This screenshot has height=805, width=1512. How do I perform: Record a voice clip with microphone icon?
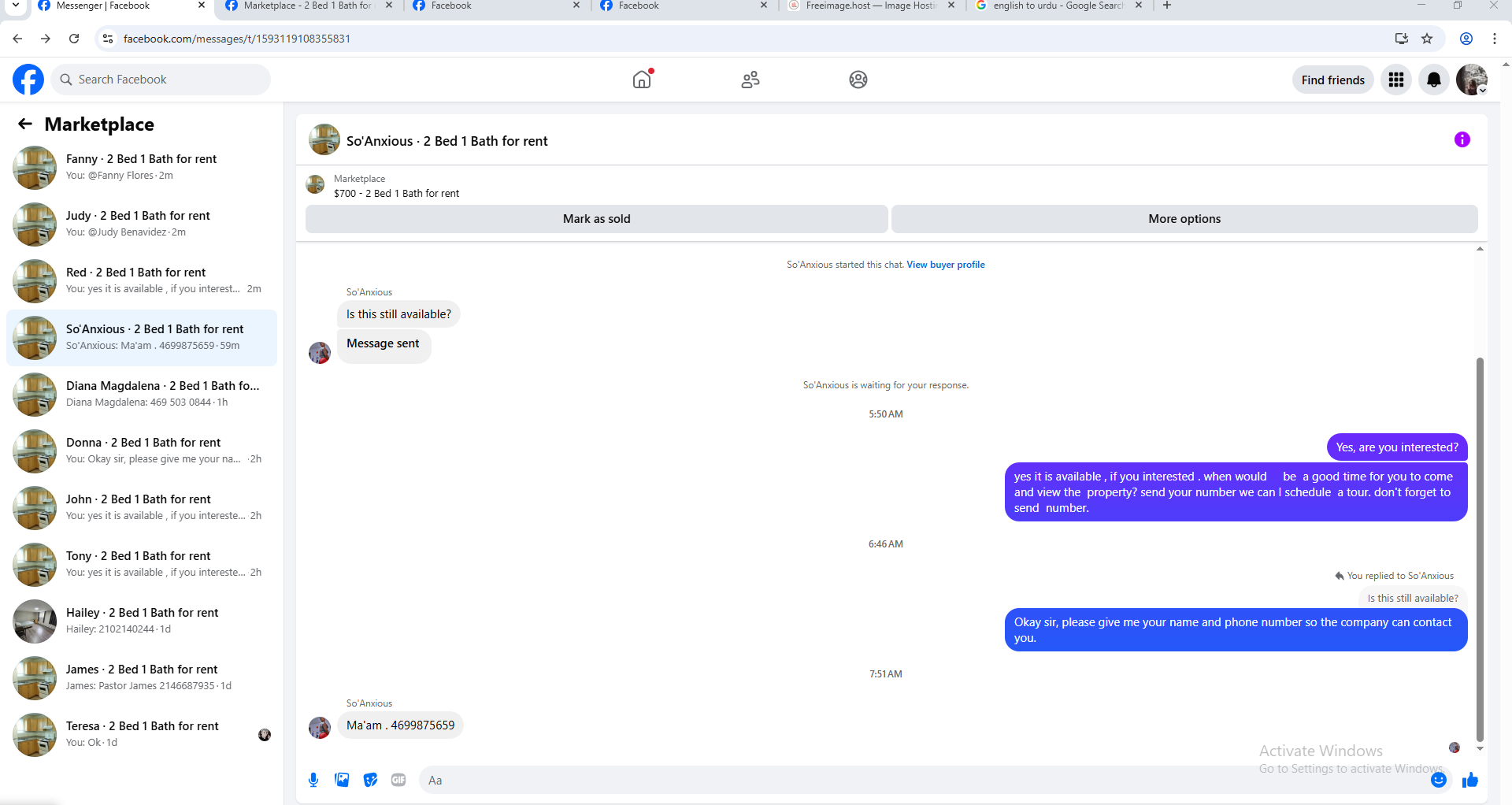point(313,780)
